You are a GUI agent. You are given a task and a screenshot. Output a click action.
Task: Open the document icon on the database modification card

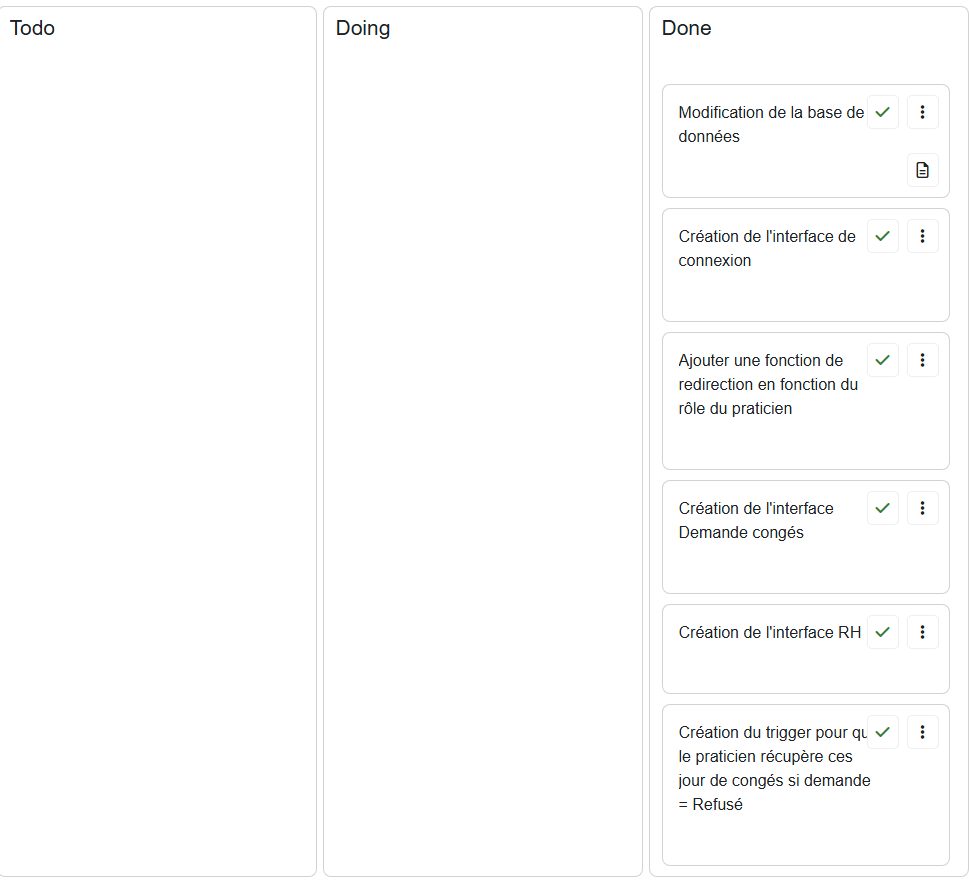922,170
